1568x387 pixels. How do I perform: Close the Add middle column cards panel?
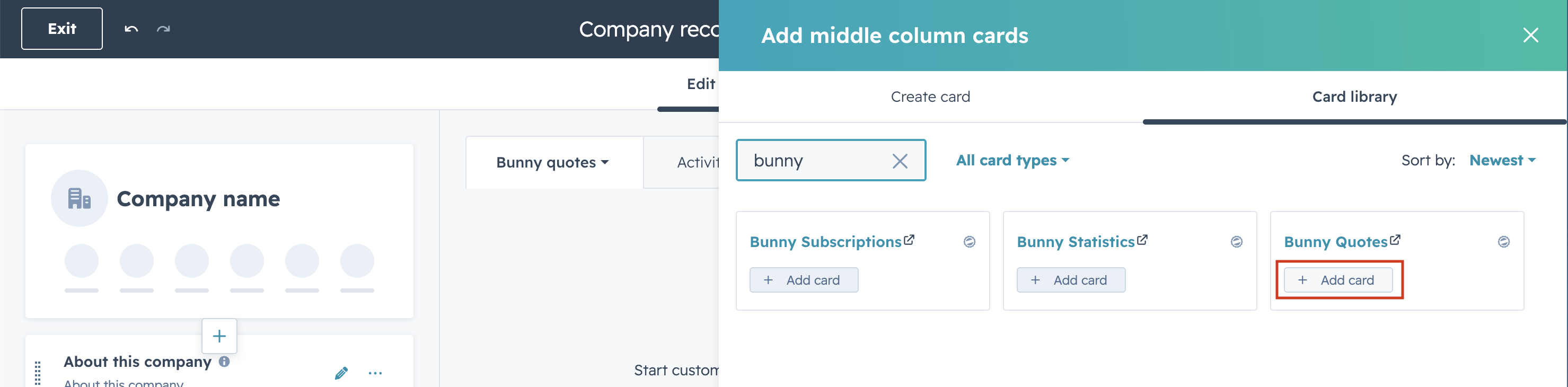[x=1530, y=36]
